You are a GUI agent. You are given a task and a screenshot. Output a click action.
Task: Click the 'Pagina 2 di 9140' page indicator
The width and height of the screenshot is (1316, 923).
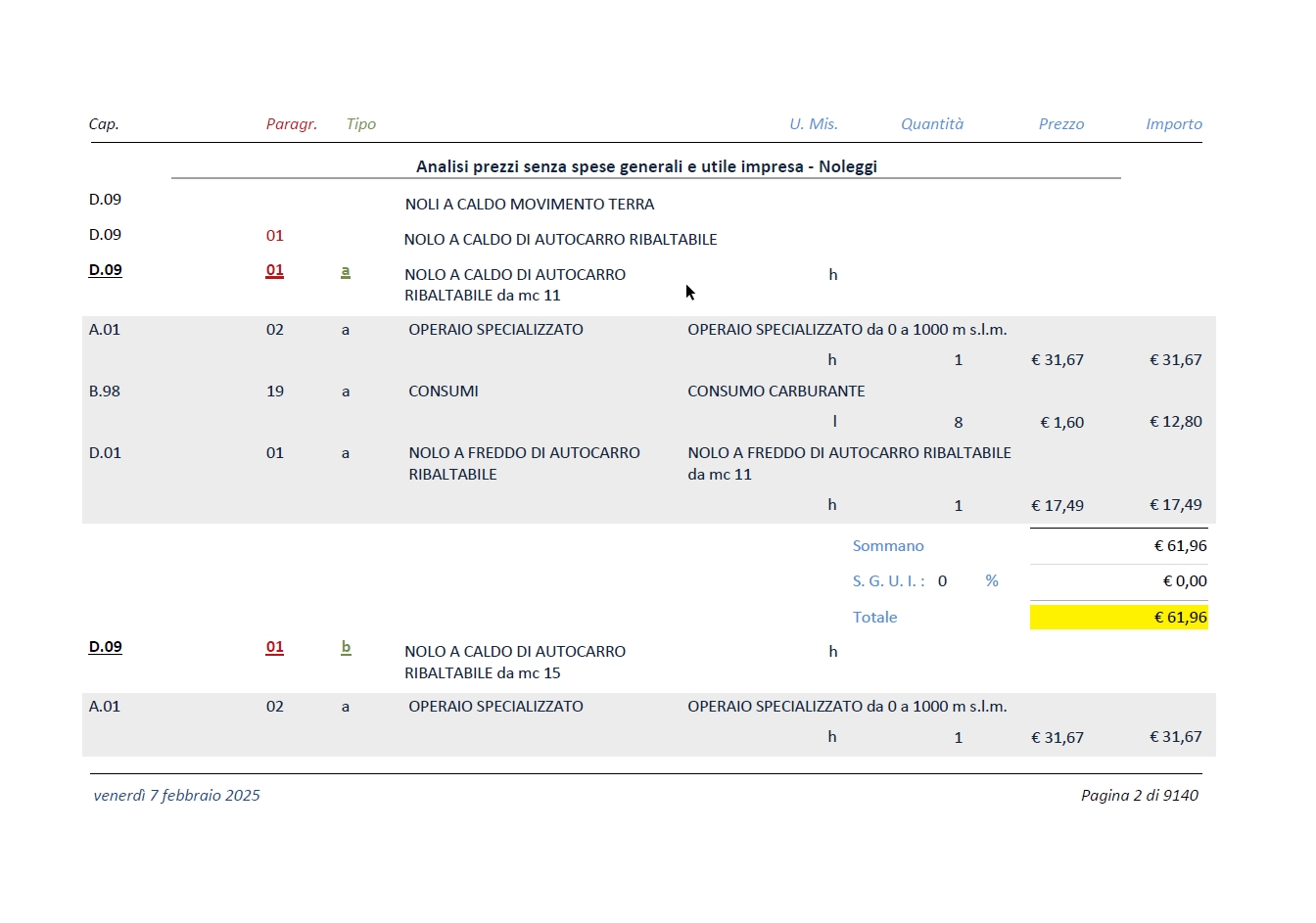click(1140, 796)
